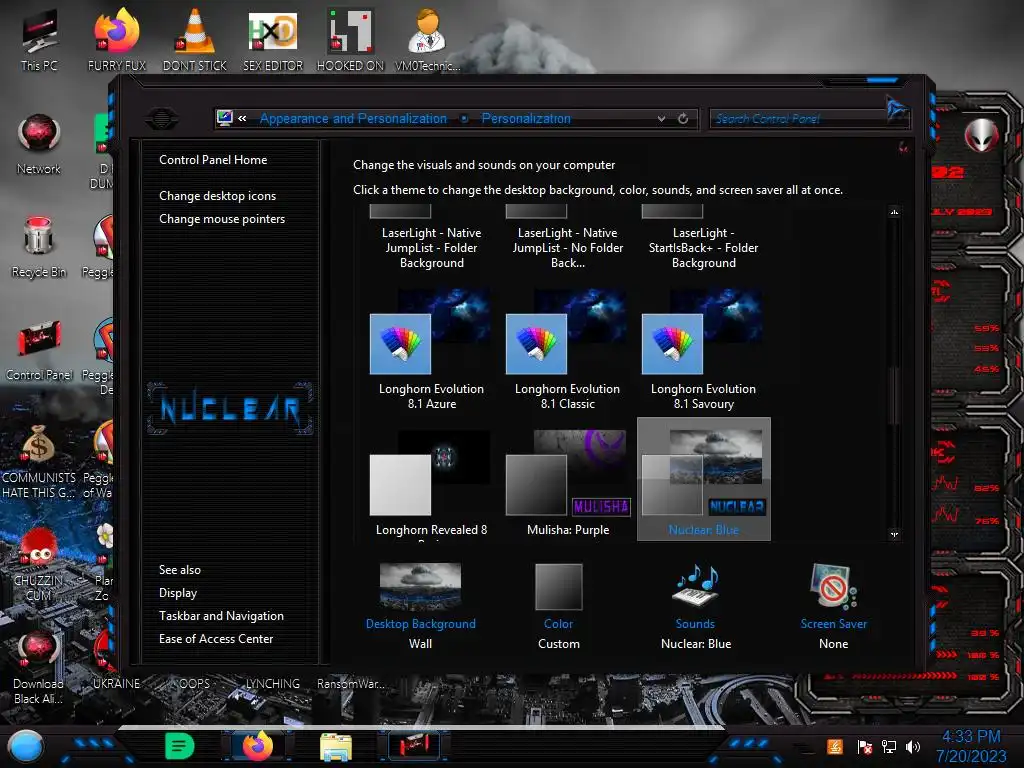Image resolution: width=1024 pixels, height=768 pixels.
Task: Select LaserLight StartIsBack+ Folder Background theme
Action: click(703, 238)
